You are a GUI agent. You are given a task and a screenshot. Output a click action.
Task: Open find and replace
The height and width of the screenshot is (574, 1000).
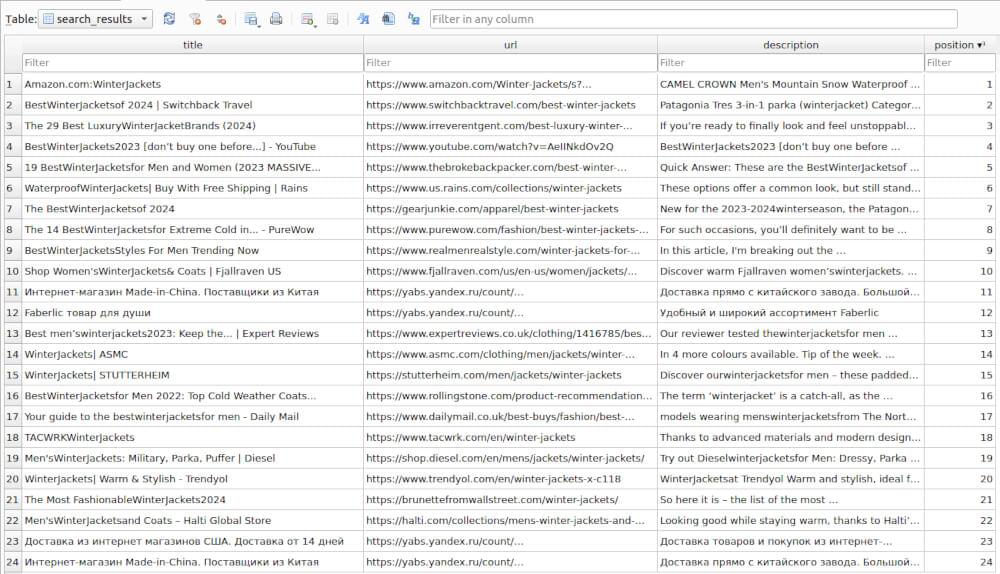click(414, 19)
